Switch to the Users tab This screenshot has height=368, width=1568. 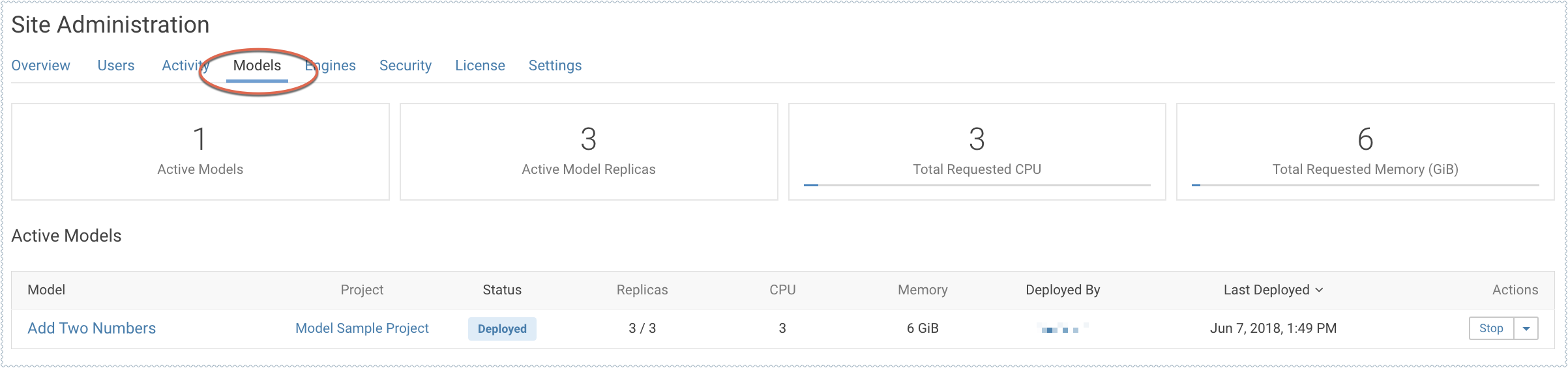[x=116, y=65]
